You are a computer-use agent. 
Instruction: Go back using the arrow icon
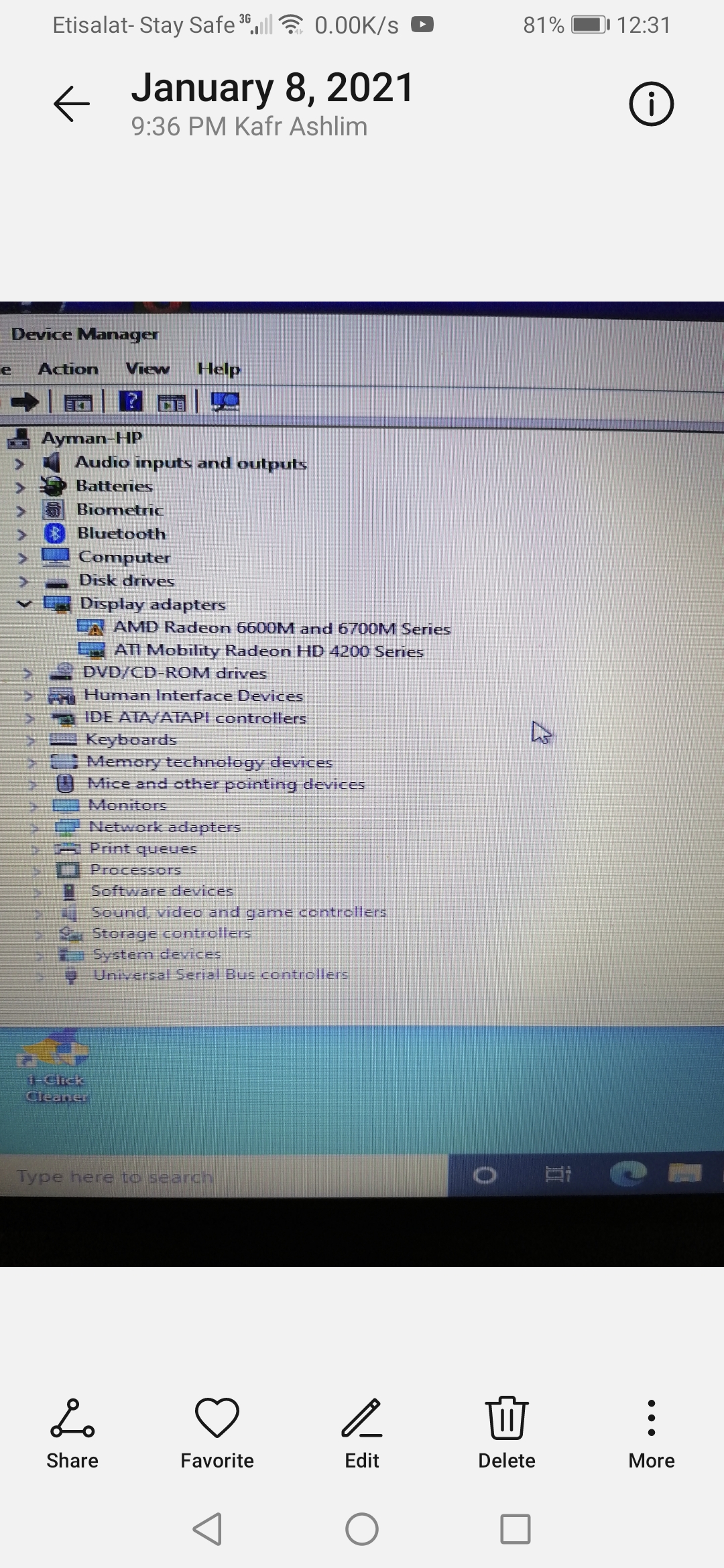click(72, 104)
